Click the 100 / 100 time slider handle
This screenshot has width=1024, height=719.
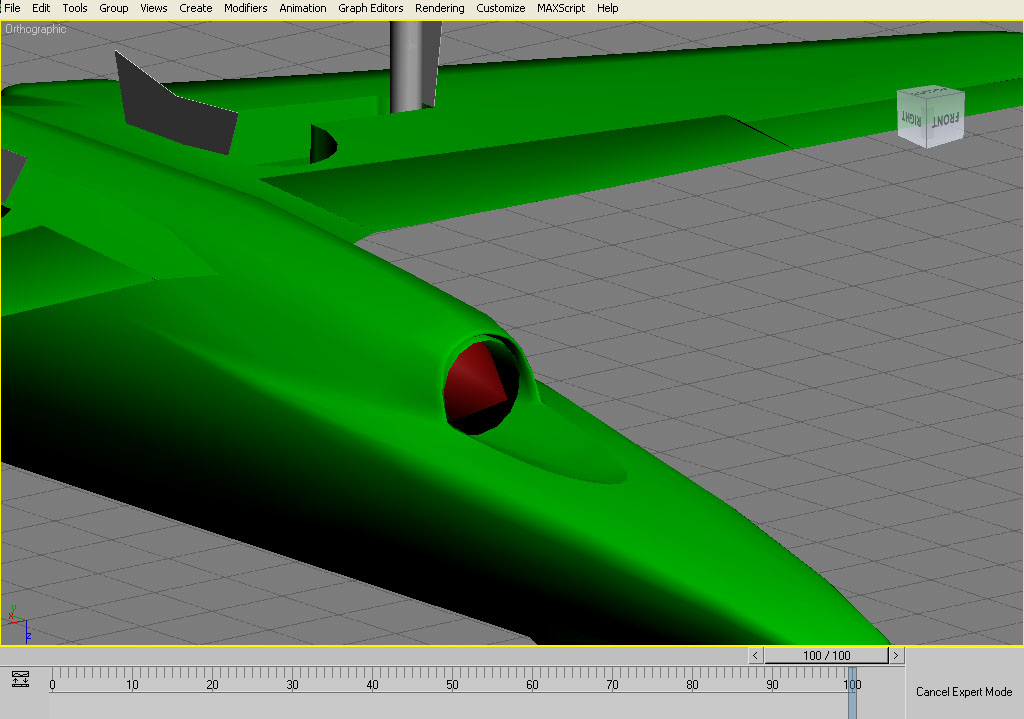[x=826, y=655]
